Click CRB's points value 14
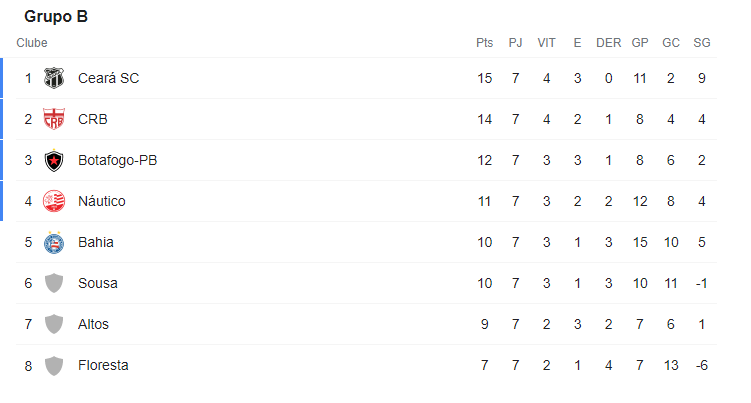751x403 pixels. [485, 119]
